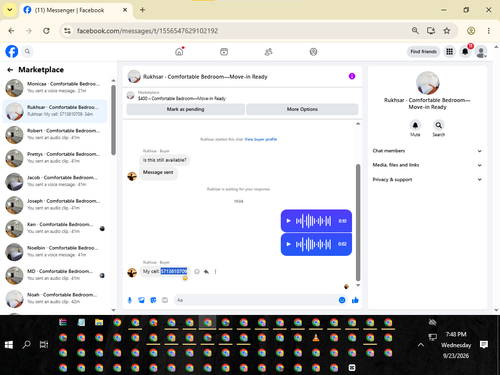The image size is (500, 375).
Task: Open Joseph conversation
Action: coord(55,205)
